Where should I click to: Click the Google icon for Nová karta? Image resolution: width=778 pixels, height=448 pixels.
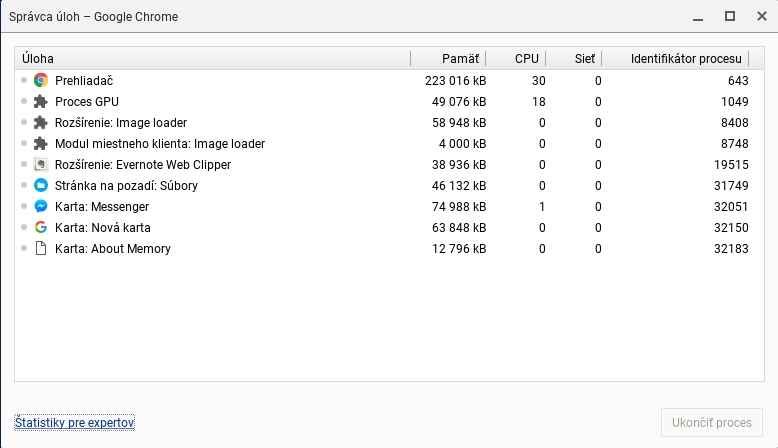(41, 228)
